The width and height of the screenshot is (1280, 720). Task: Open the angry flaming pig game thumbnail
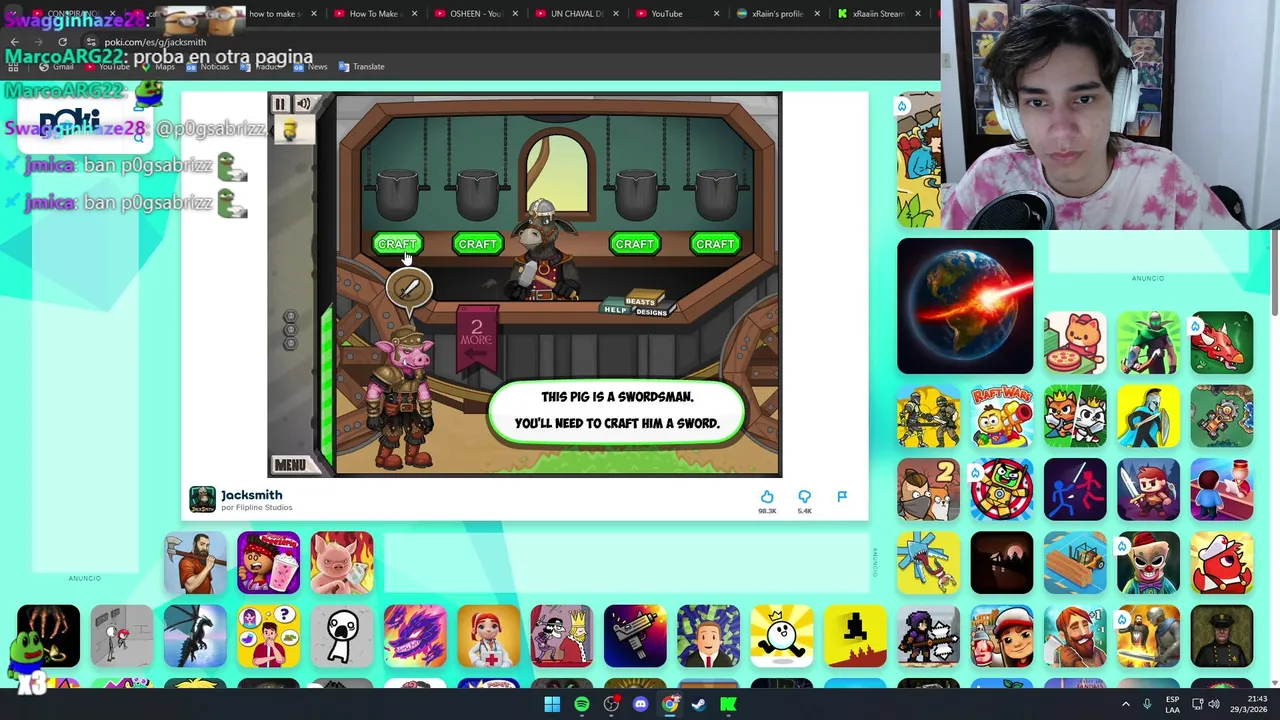click(341, 563)
